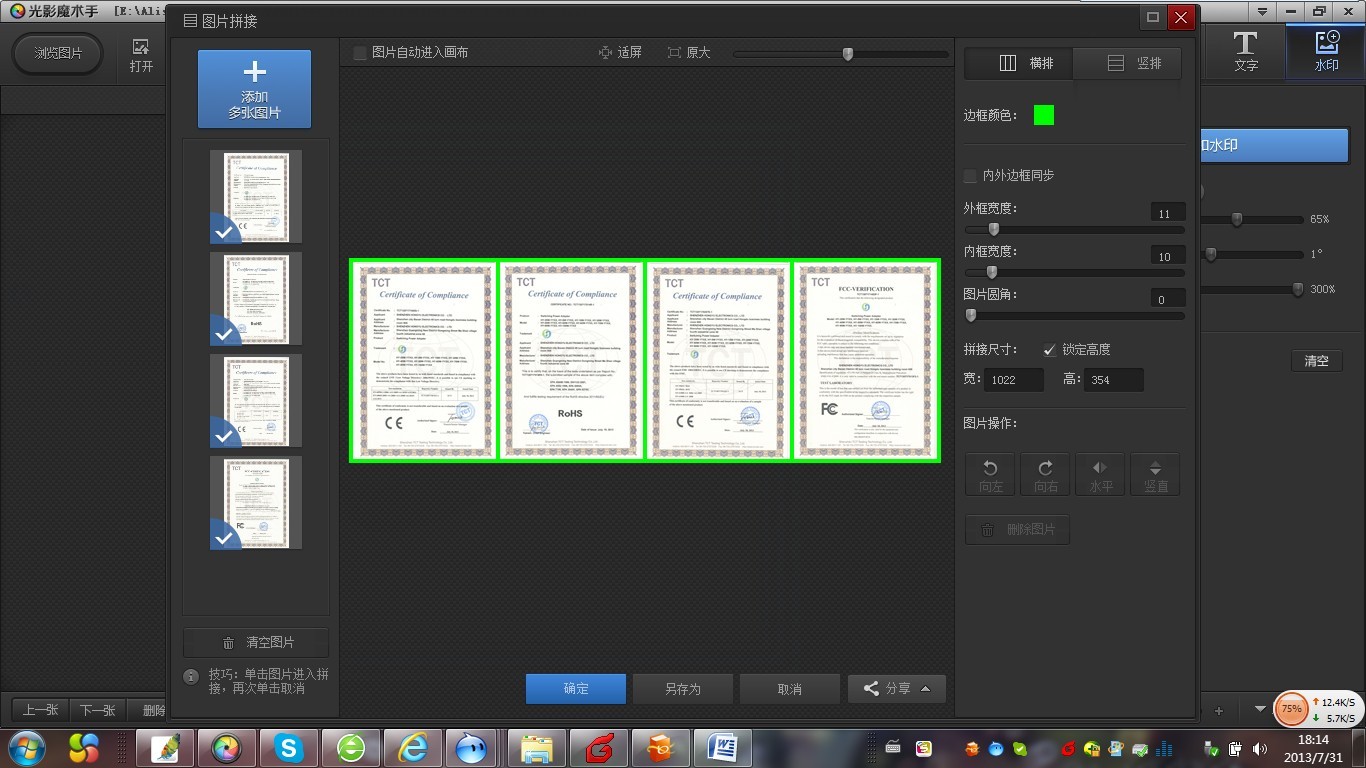1366x768 pixels.
Task: Click the FCC verification certificate in canvas
Action: coord(866,361)
